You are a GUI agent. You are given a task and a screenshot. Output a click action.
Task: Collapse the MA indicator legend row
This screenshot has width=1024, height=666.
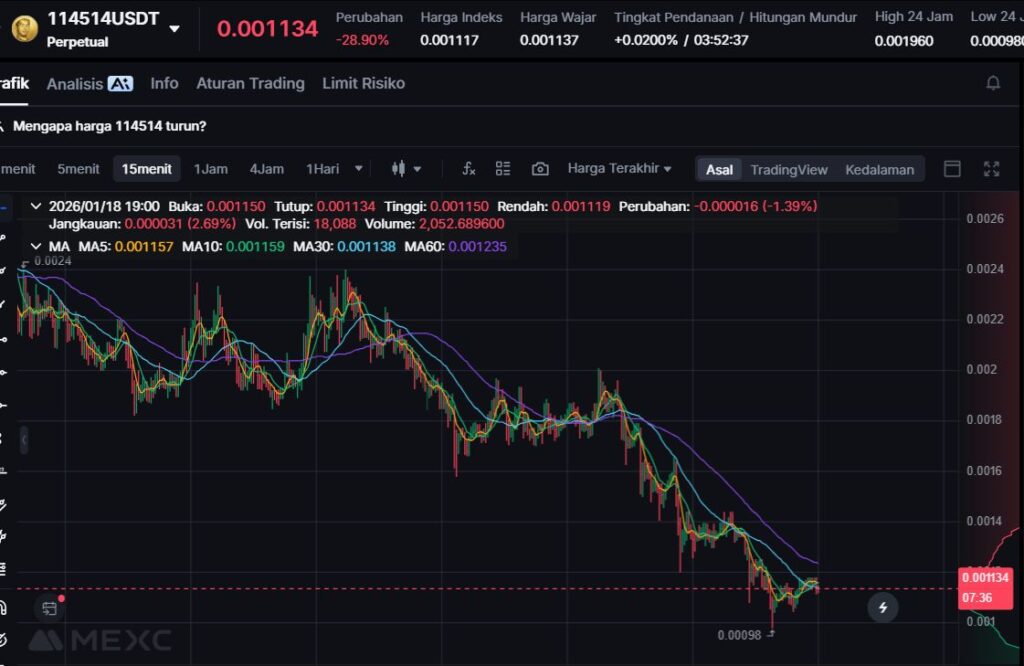pyautogui.click(x=36, y=246)
